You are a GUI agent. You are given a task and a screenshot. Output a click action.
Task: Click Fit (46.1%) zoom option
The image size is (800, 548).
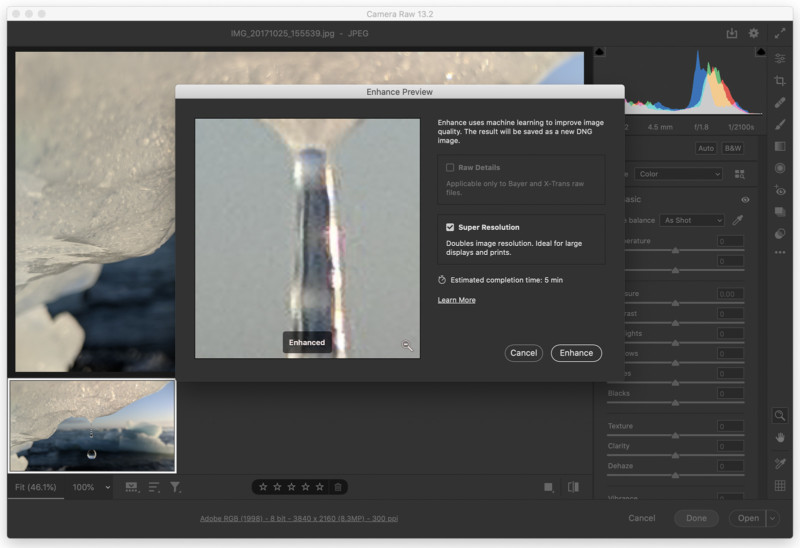35,487
